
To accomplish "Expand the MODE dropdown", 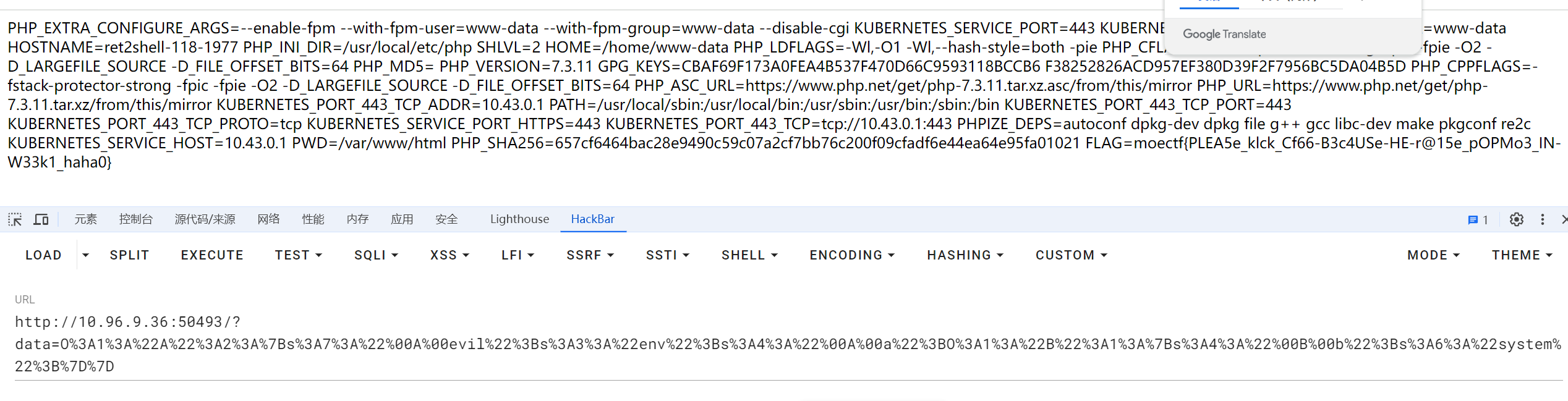I will [x=1433, y=255].
